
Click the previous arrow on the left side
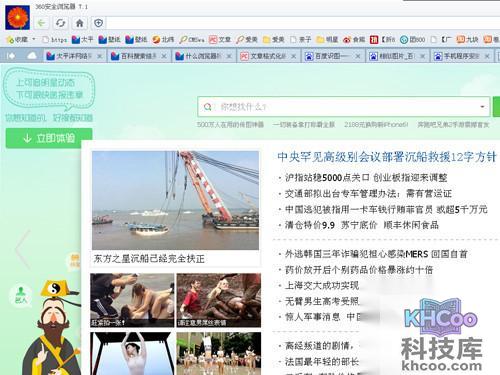tap(23, 249)
